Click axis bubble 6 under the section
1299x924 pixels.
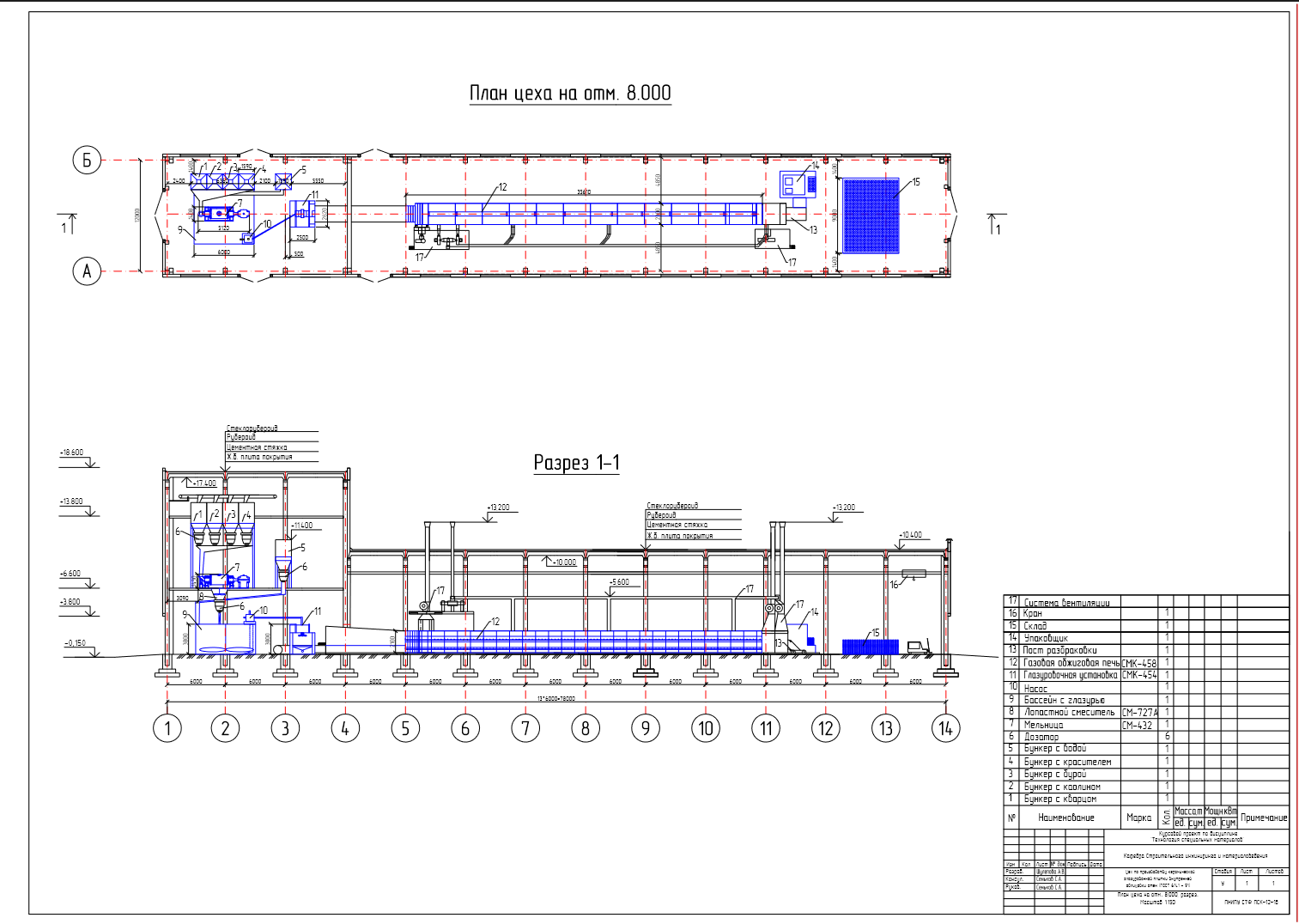(465, 729)
